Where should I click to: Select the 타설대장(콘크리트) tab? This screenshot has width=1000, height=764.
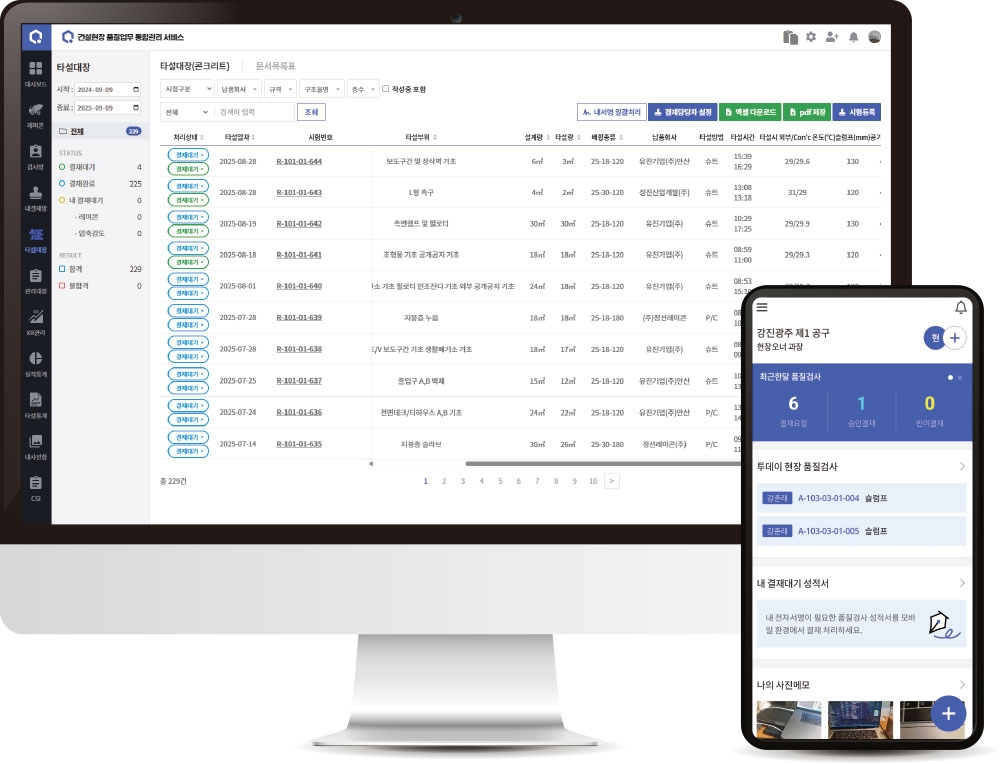coord(195,66)
